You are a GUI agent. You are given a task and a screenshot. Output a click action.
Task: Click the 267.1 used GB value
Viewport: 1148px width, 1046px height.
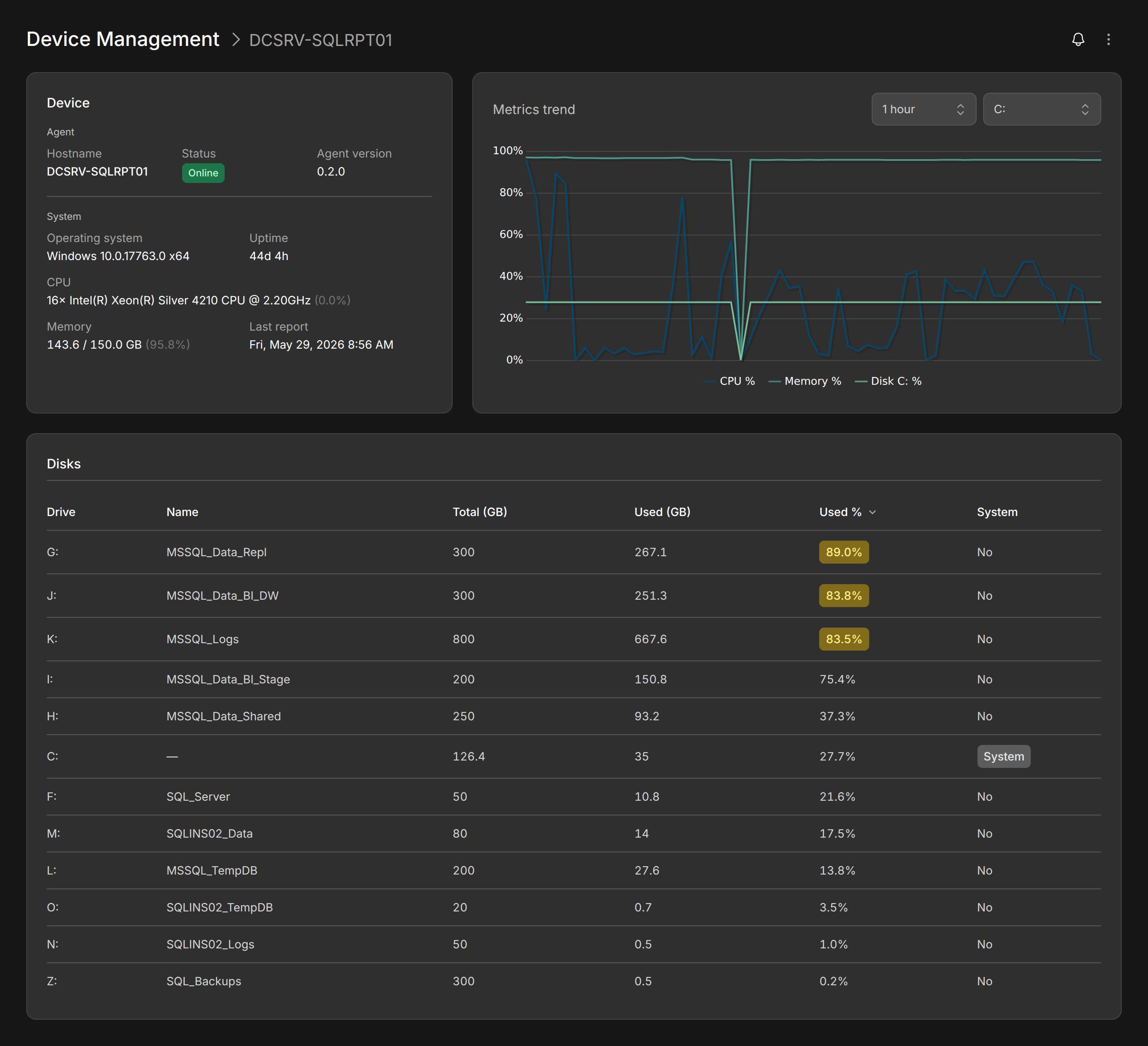(650, 552)
